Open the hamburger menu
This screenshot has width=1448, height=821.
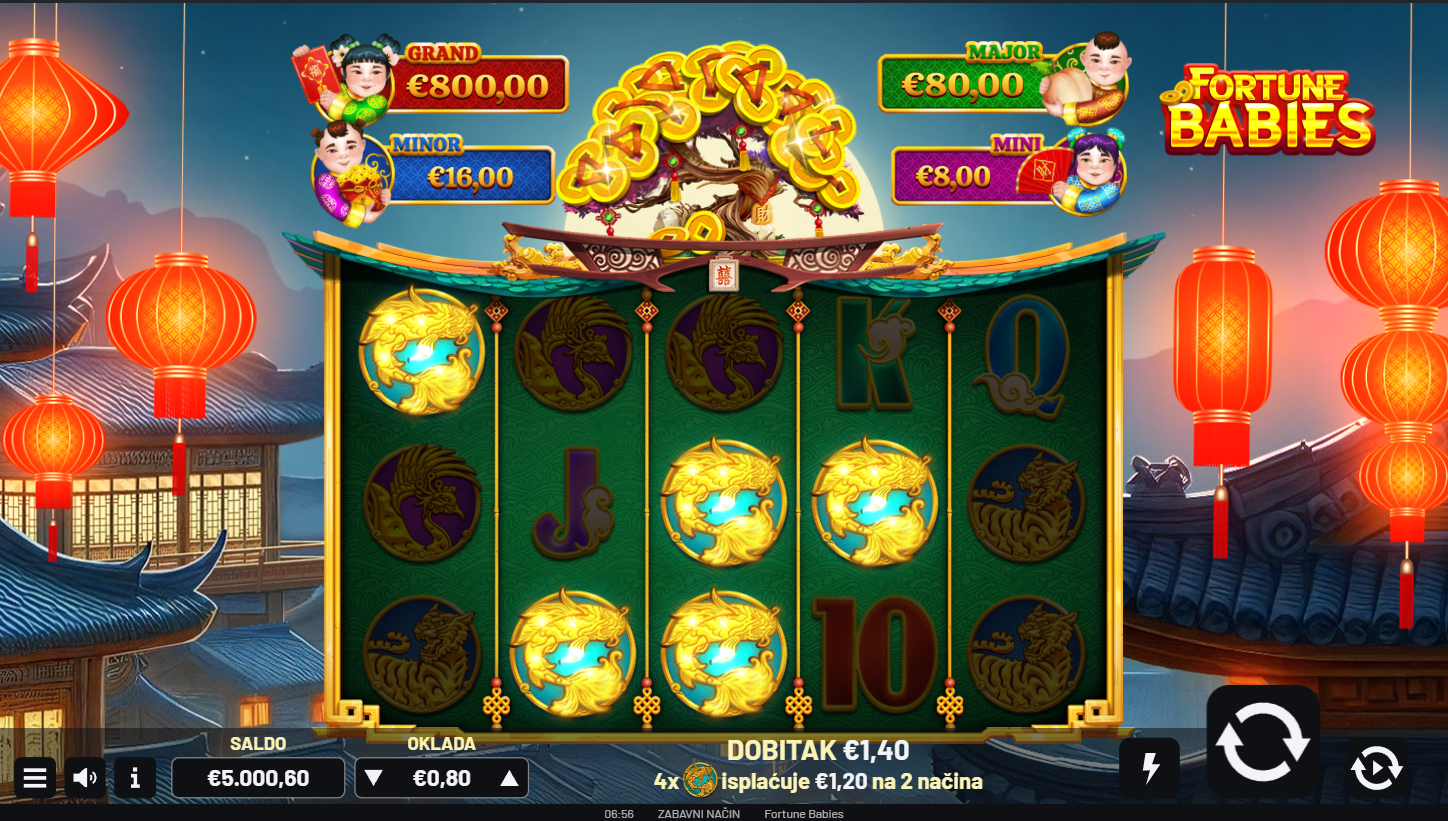(x=35, y=778)
